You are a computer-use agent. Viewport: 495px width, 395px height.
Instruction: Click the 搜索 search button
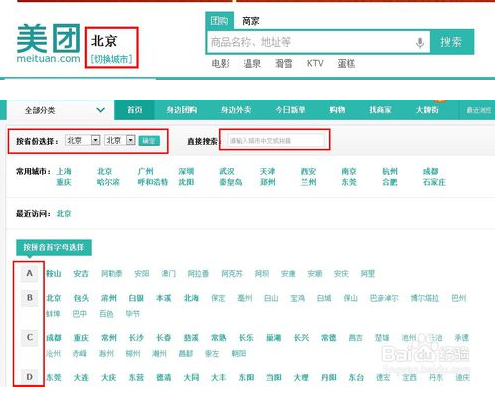pyautogui.click(x=451, y=42)
